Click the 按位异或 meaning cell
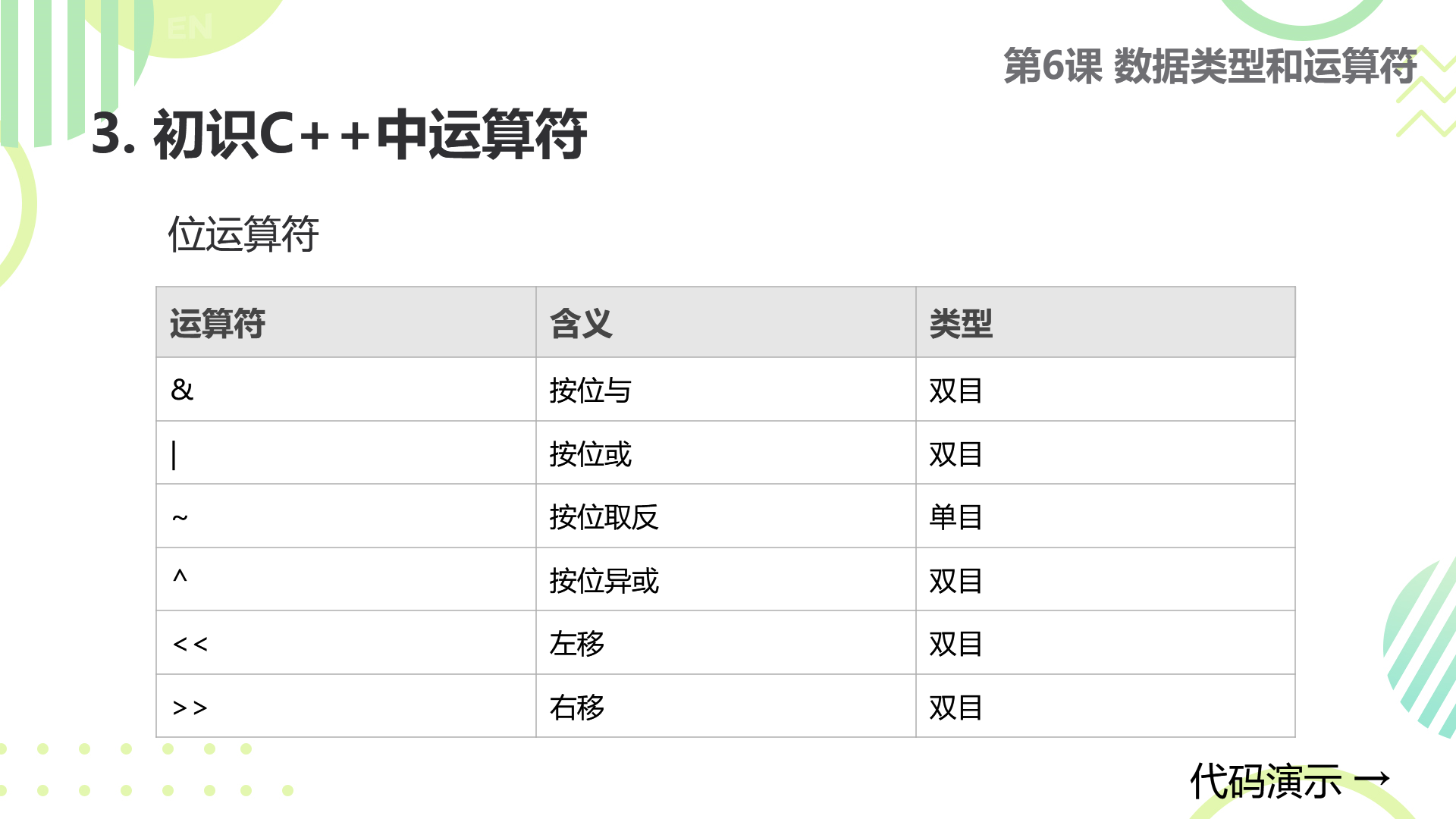This screenshot has width=1456, height=819. click(x=726, y=579)
